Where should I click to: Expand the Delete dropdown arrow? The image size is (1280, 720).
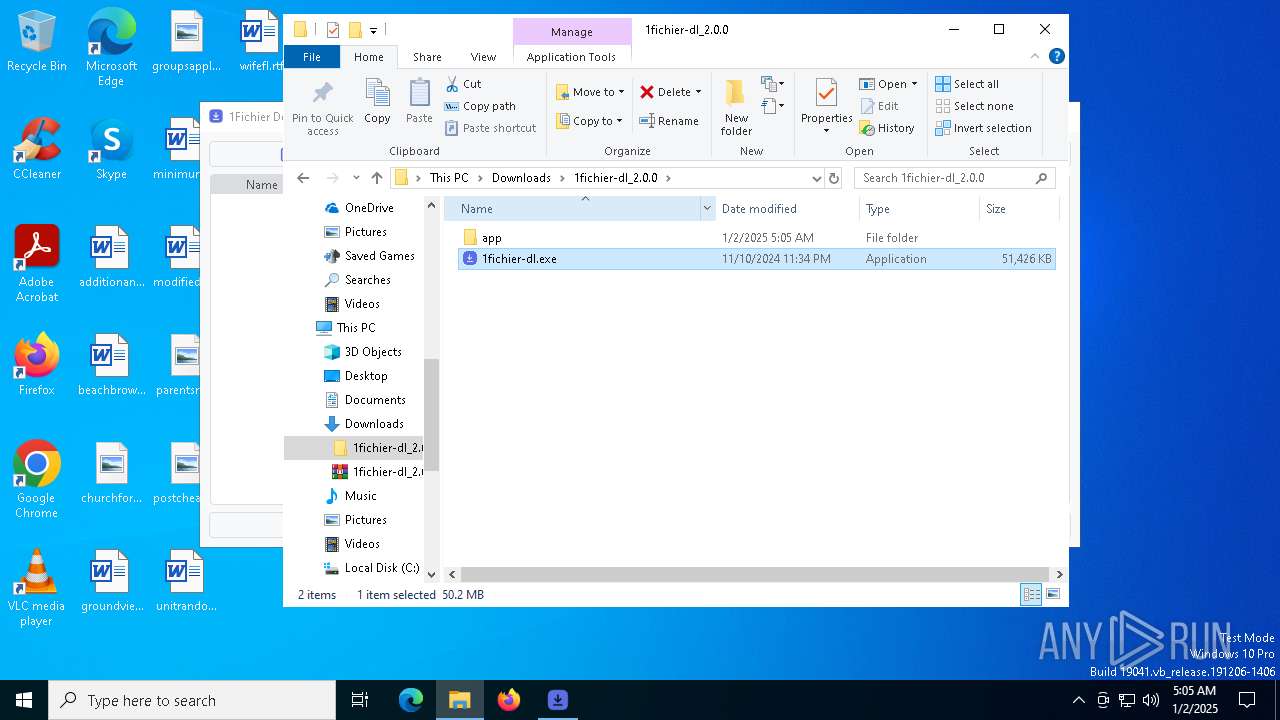point(698,92)
